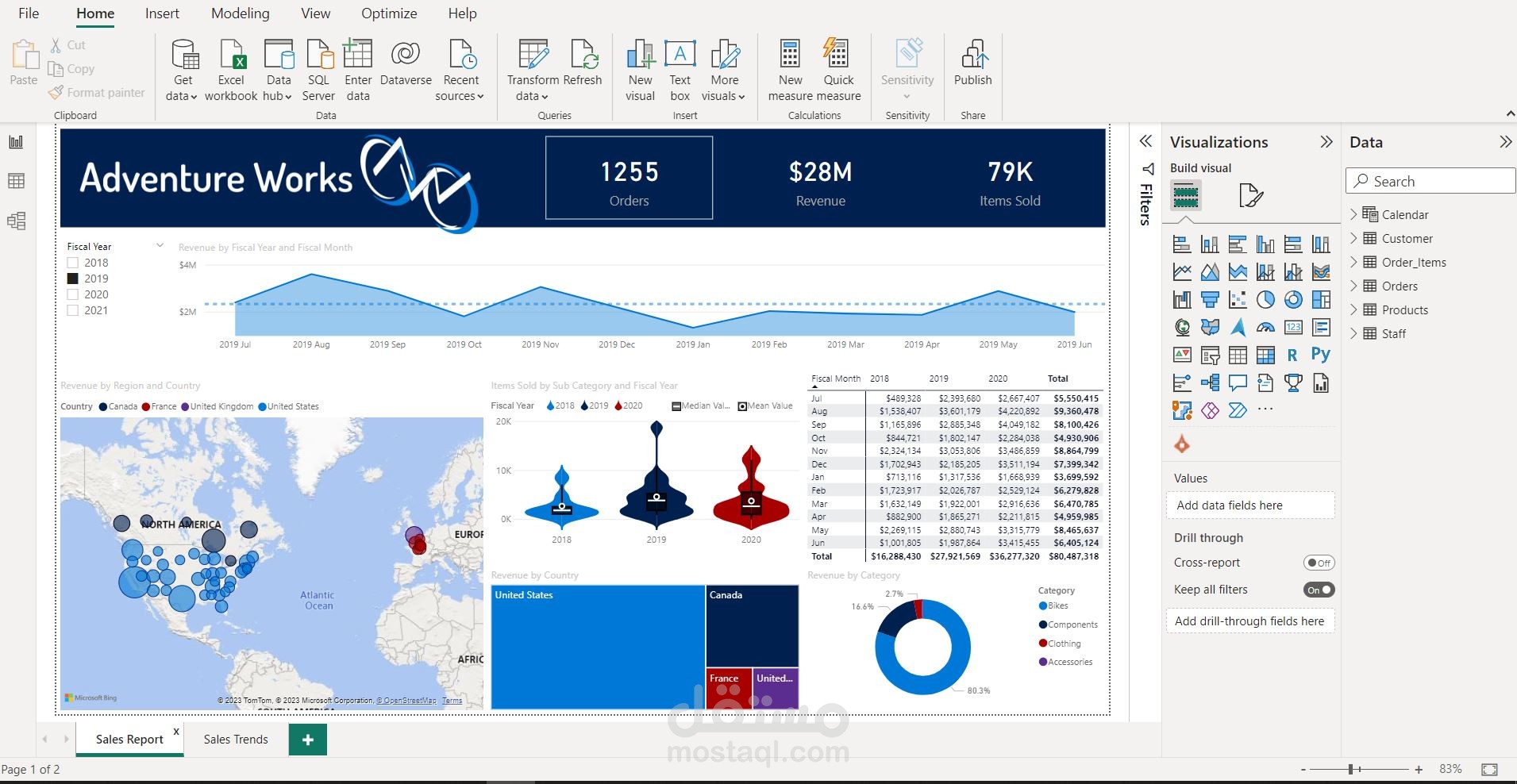Select the line chart visual
Viewport: 1517px width, 784px height.
(1182, 272)
